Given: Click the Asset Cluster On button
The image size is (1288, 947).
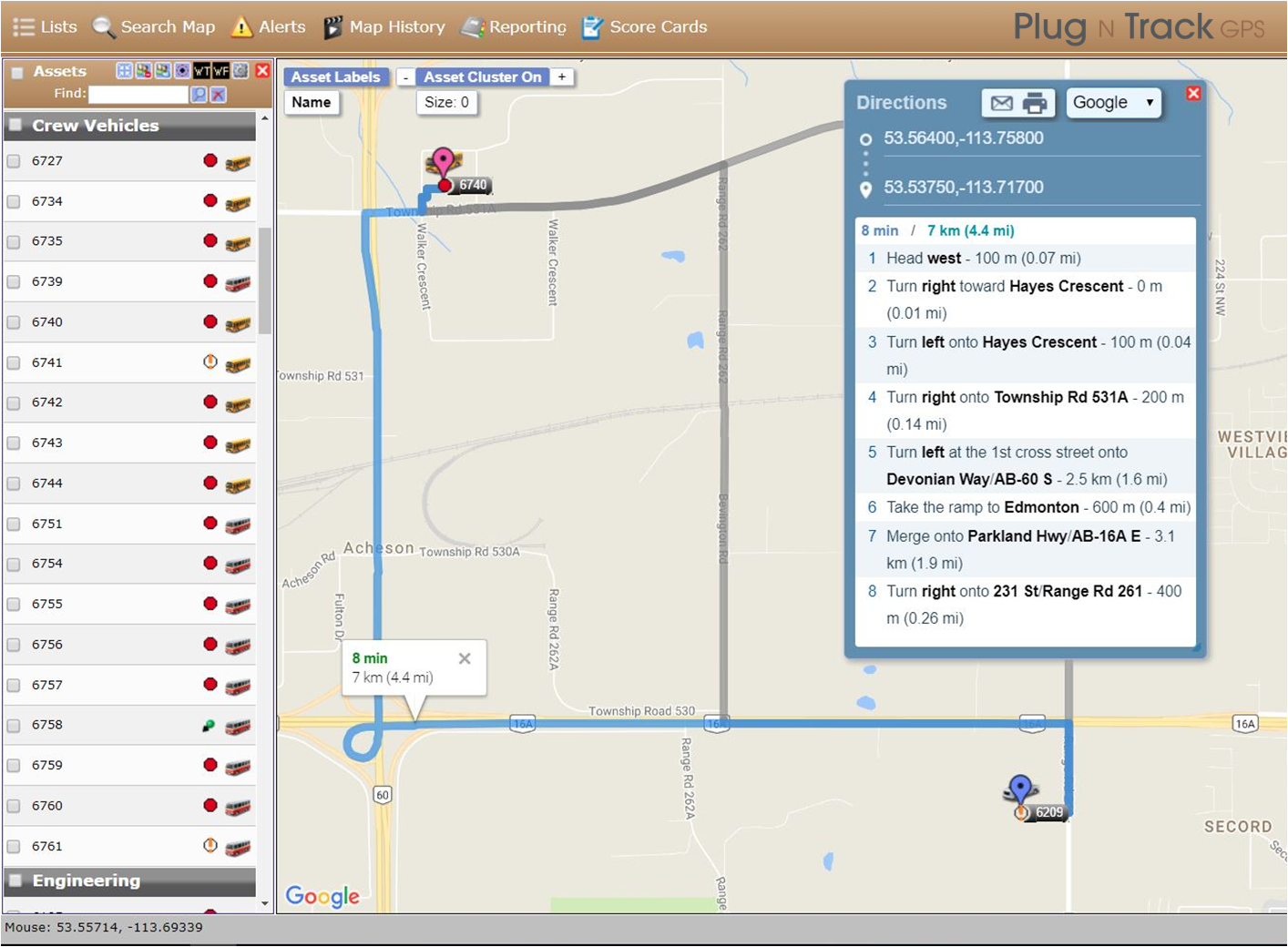Looking at the screenshot, I should (483, 77).
